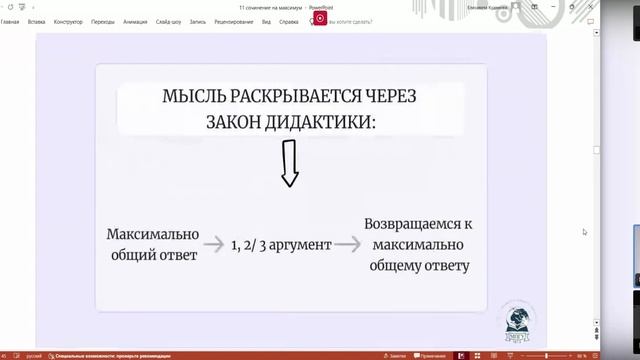Fit slide to current window icon
The width and height of the screenshot is (640, 360).
pos(595,356)
